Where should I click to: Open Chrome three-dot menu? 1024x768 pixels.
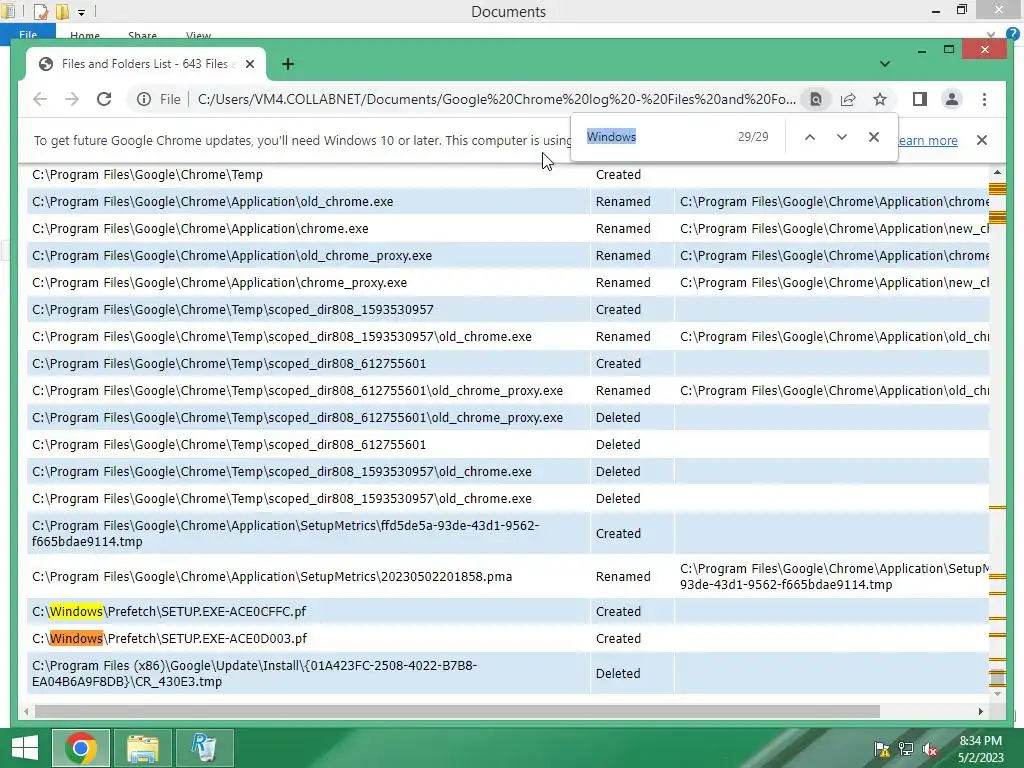[984, 99]
